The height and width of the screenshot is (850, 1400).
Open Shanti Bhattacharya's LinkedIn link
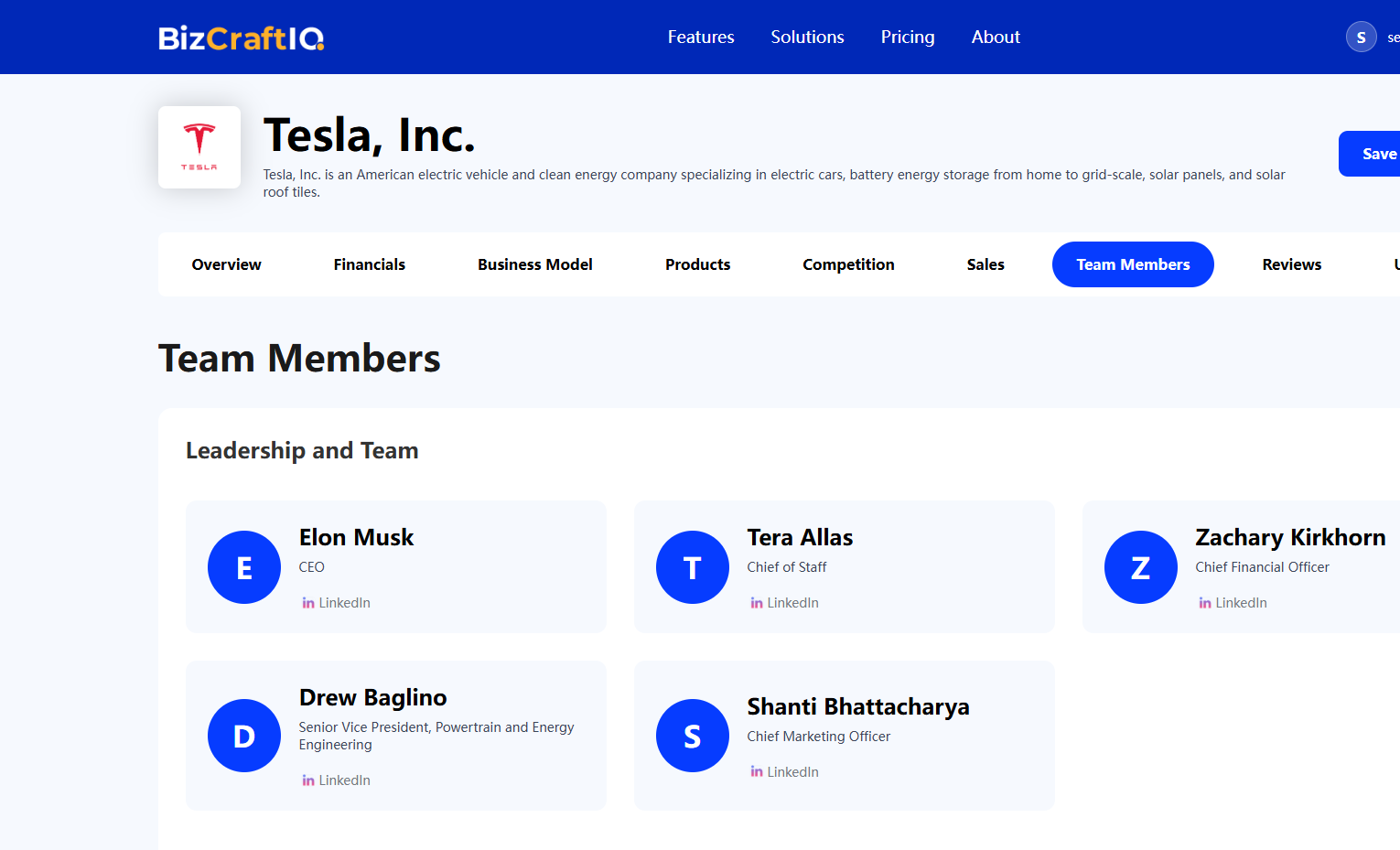tap(784, 772)
